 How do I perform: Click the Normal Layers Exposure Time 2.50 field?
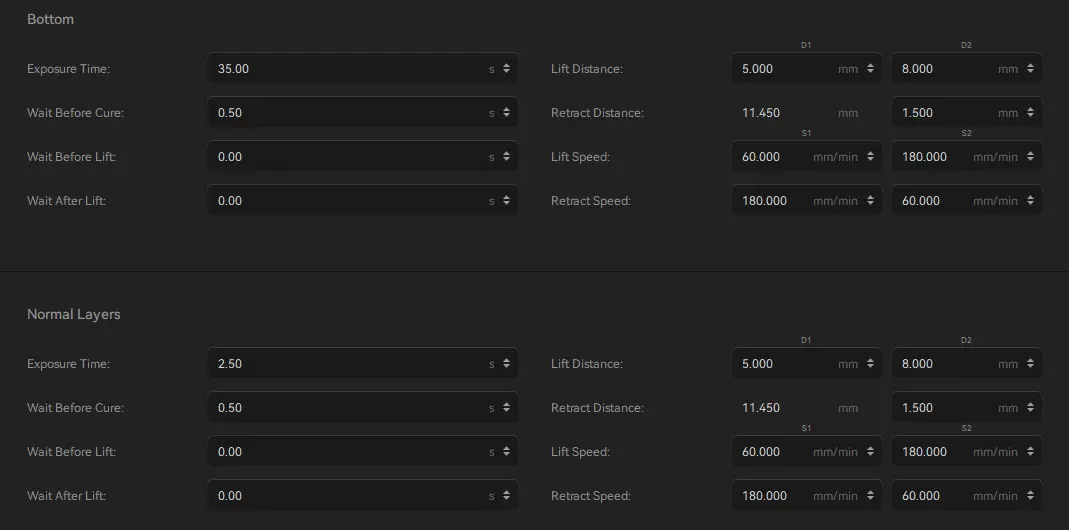[x=363, y=364]
